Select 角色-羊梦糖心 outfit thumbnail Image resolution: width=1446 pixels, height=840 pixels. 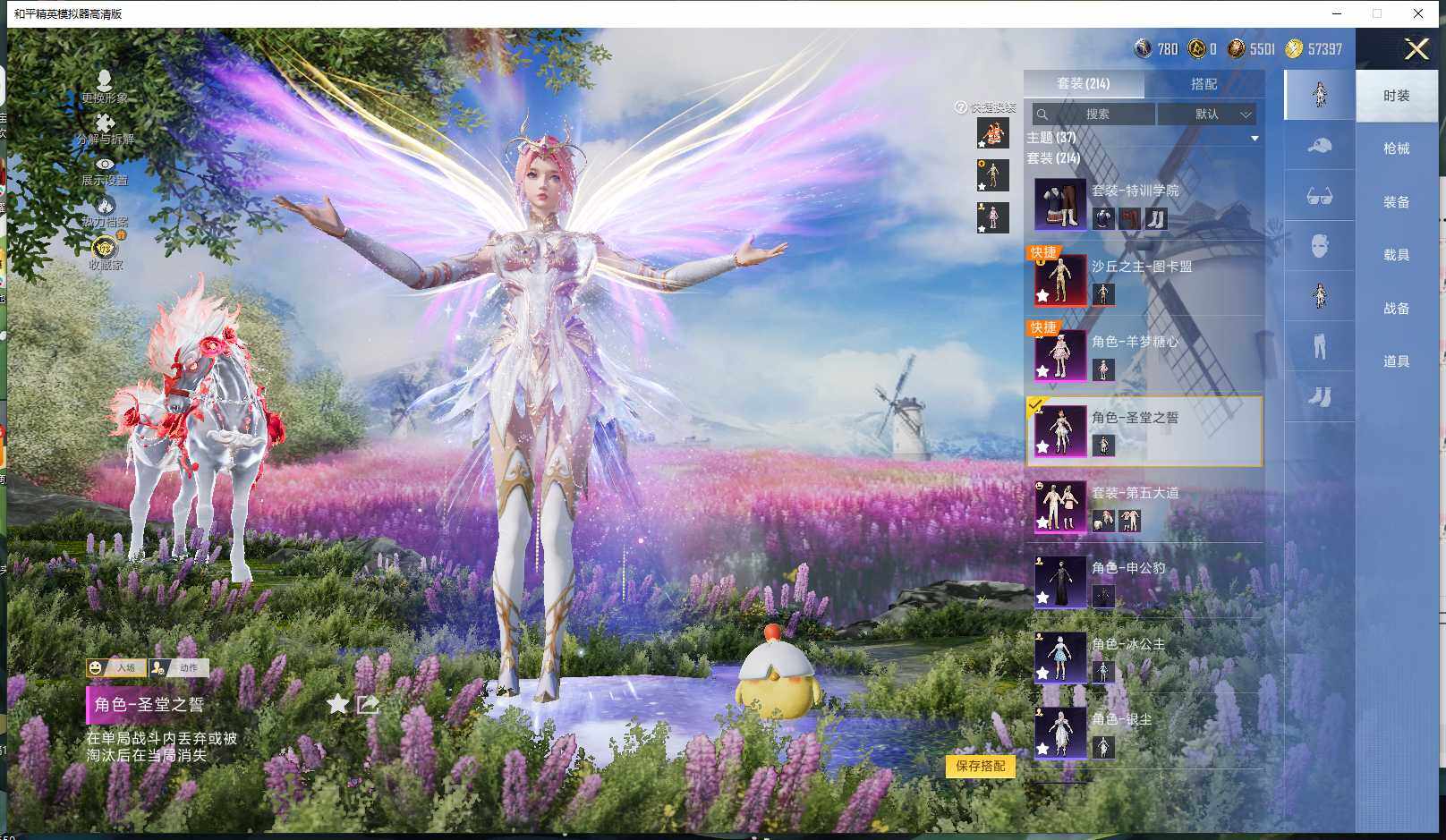tap(1060, 355)
